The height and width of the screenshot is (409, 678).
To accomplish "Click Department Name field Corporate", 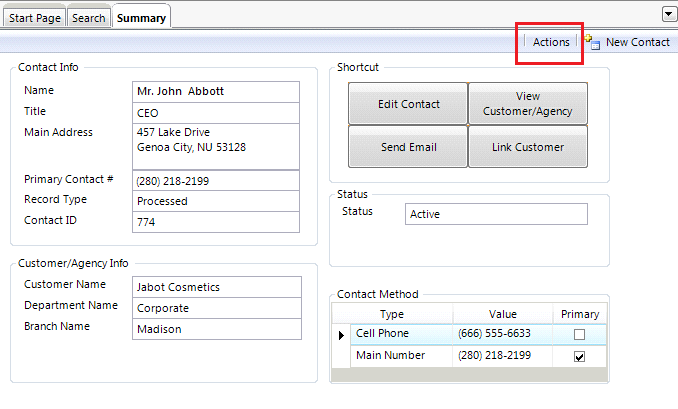I will pos(217,308).
